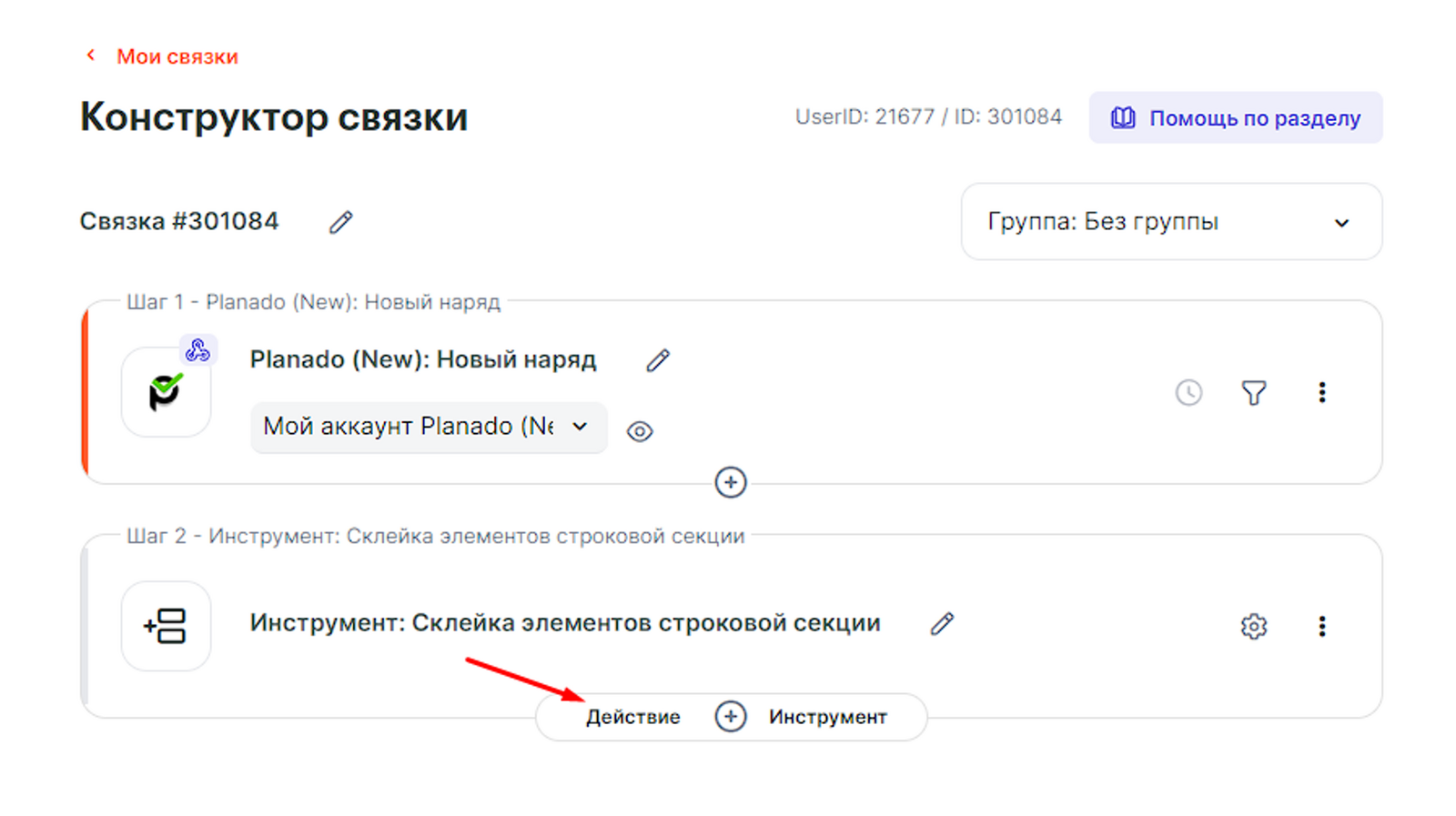The width and height of the screenshot is (1456, 816).
Task: Open three-dots menu for Planado step
Action: coord(1321,393)
